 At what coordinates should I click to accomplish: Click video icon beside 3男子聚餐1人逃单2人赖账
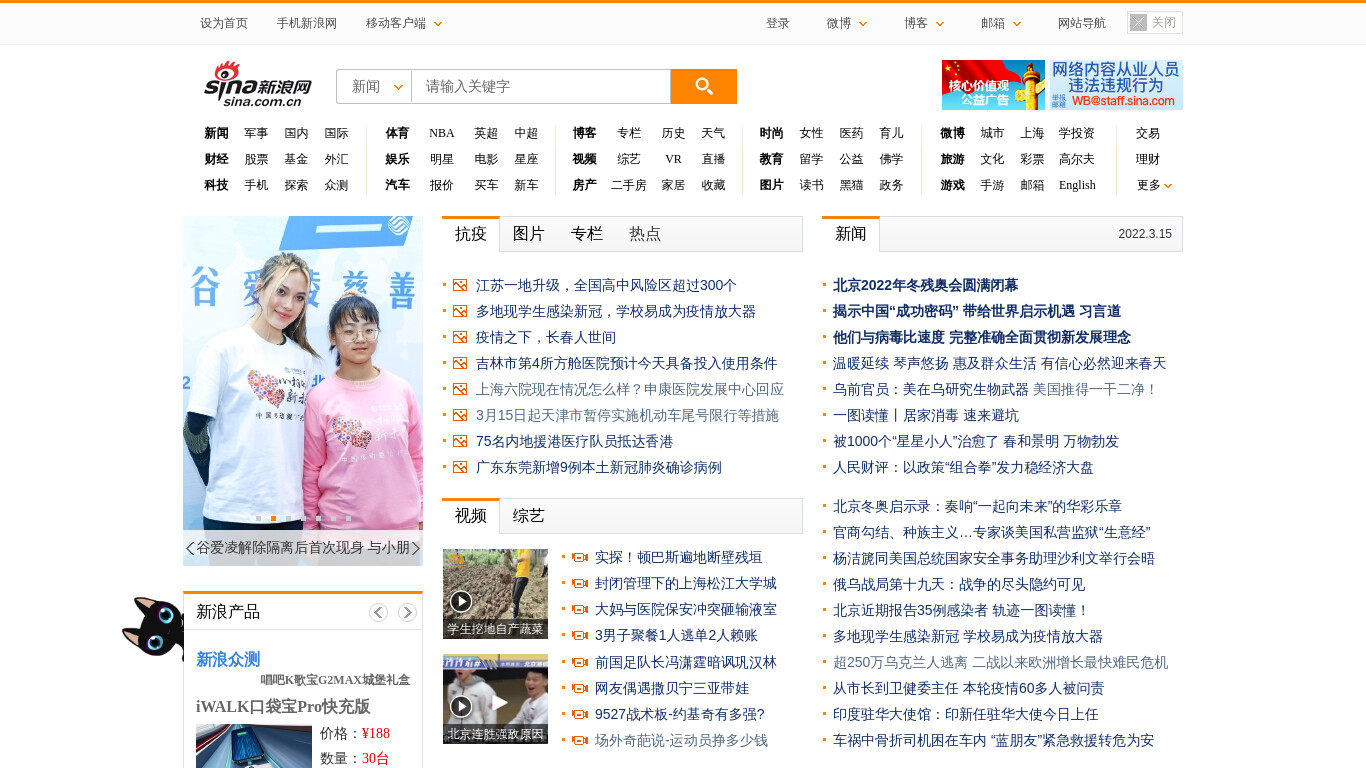(579, 636)
